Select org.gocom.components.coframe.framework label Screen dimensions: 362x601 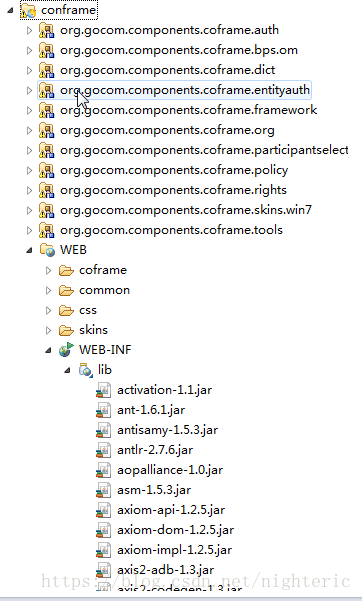pyautogui.click(x=189, y=110)
